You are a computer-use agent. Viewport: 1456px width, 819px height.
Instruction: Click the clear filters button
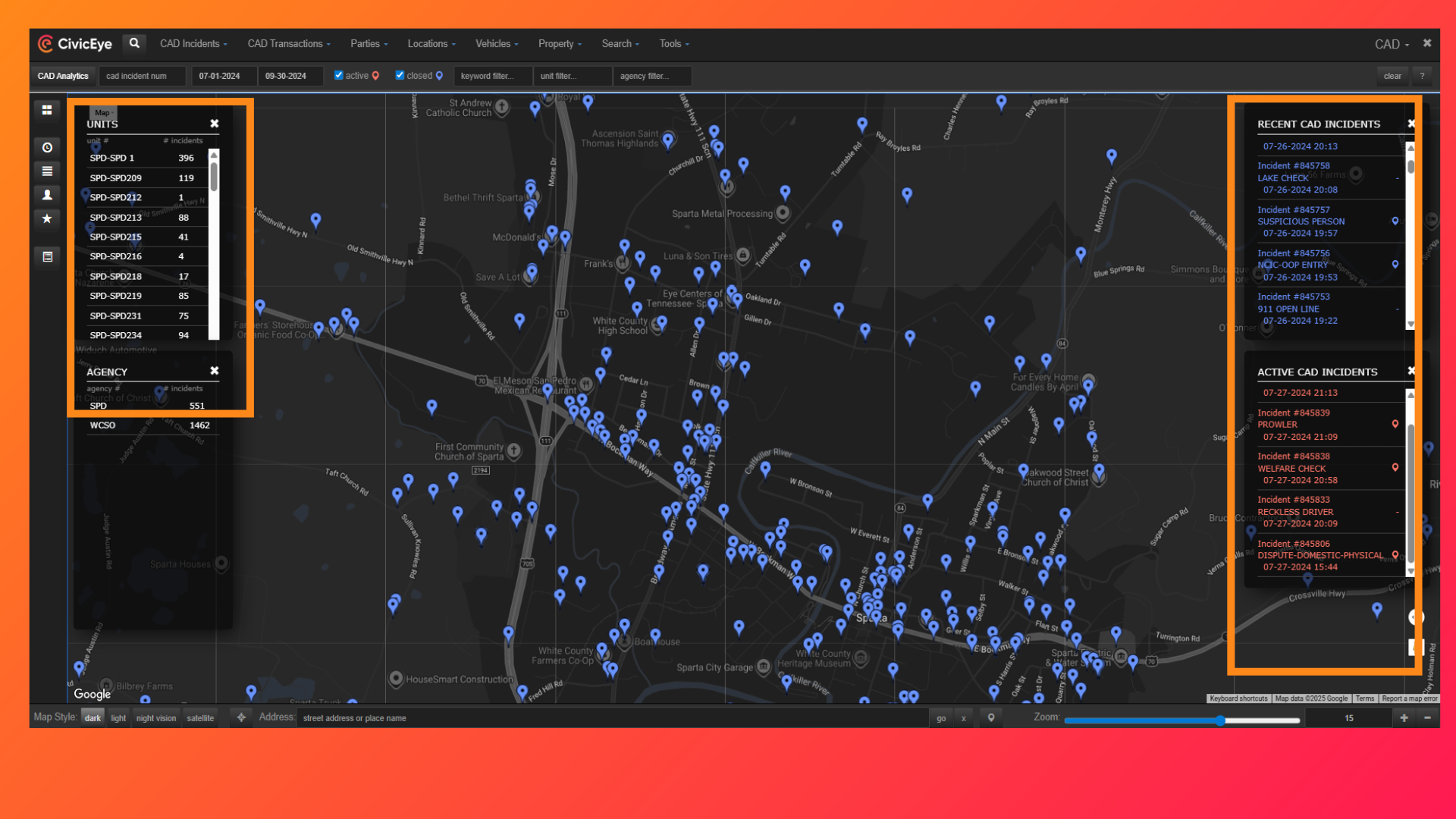click(x=1392, y=76)
